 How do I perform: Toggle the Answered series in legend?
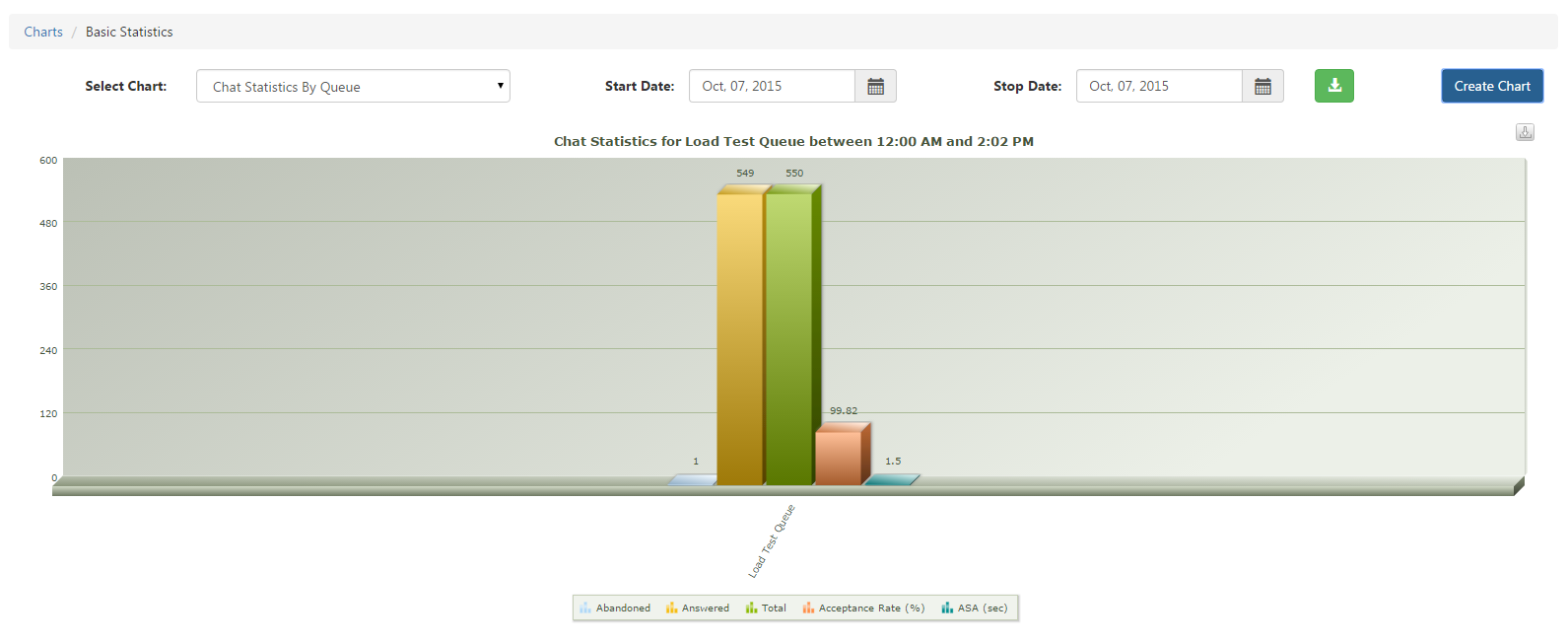pos(698,608)
